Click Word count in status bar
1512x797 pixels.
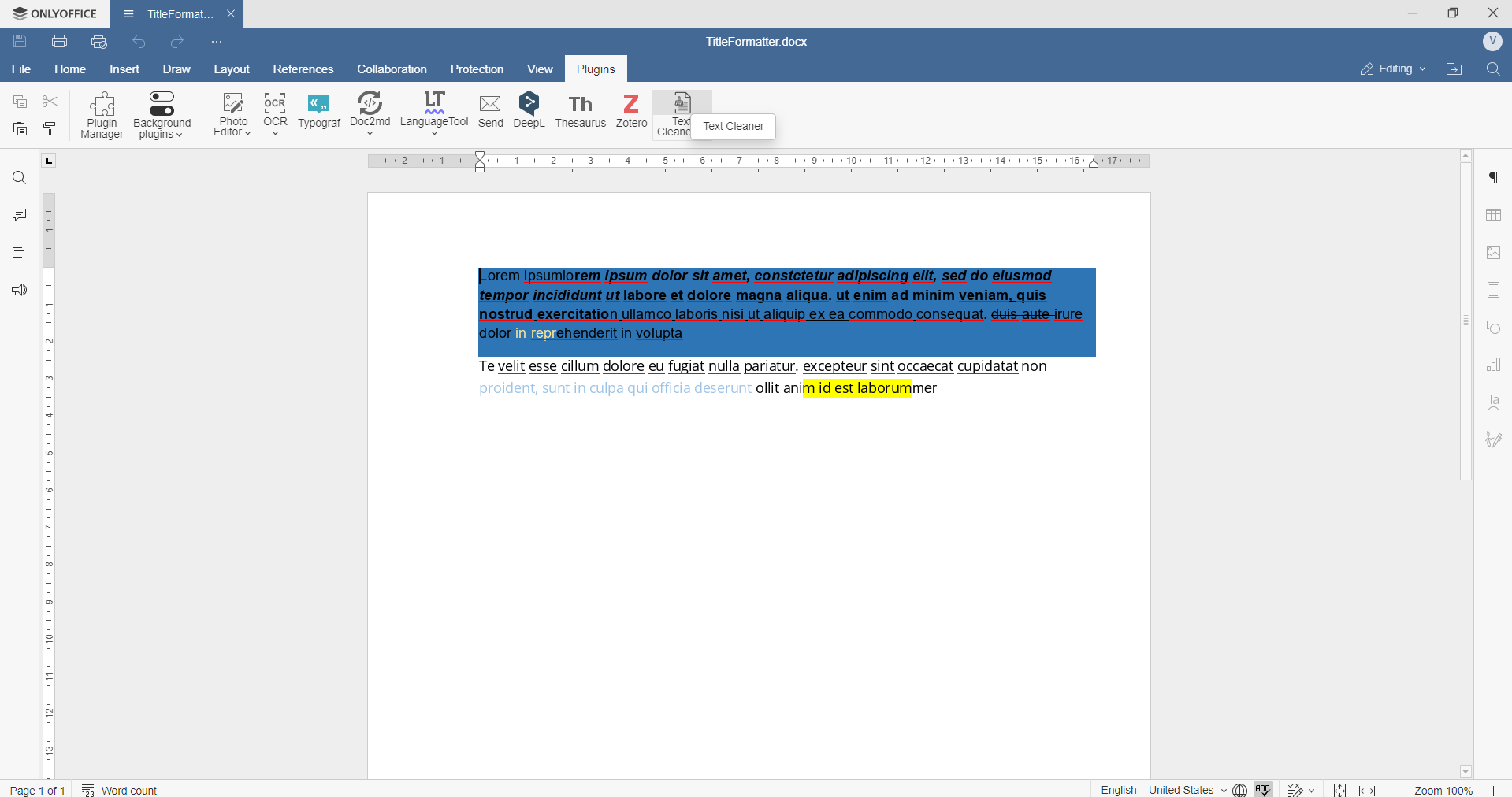120,790
